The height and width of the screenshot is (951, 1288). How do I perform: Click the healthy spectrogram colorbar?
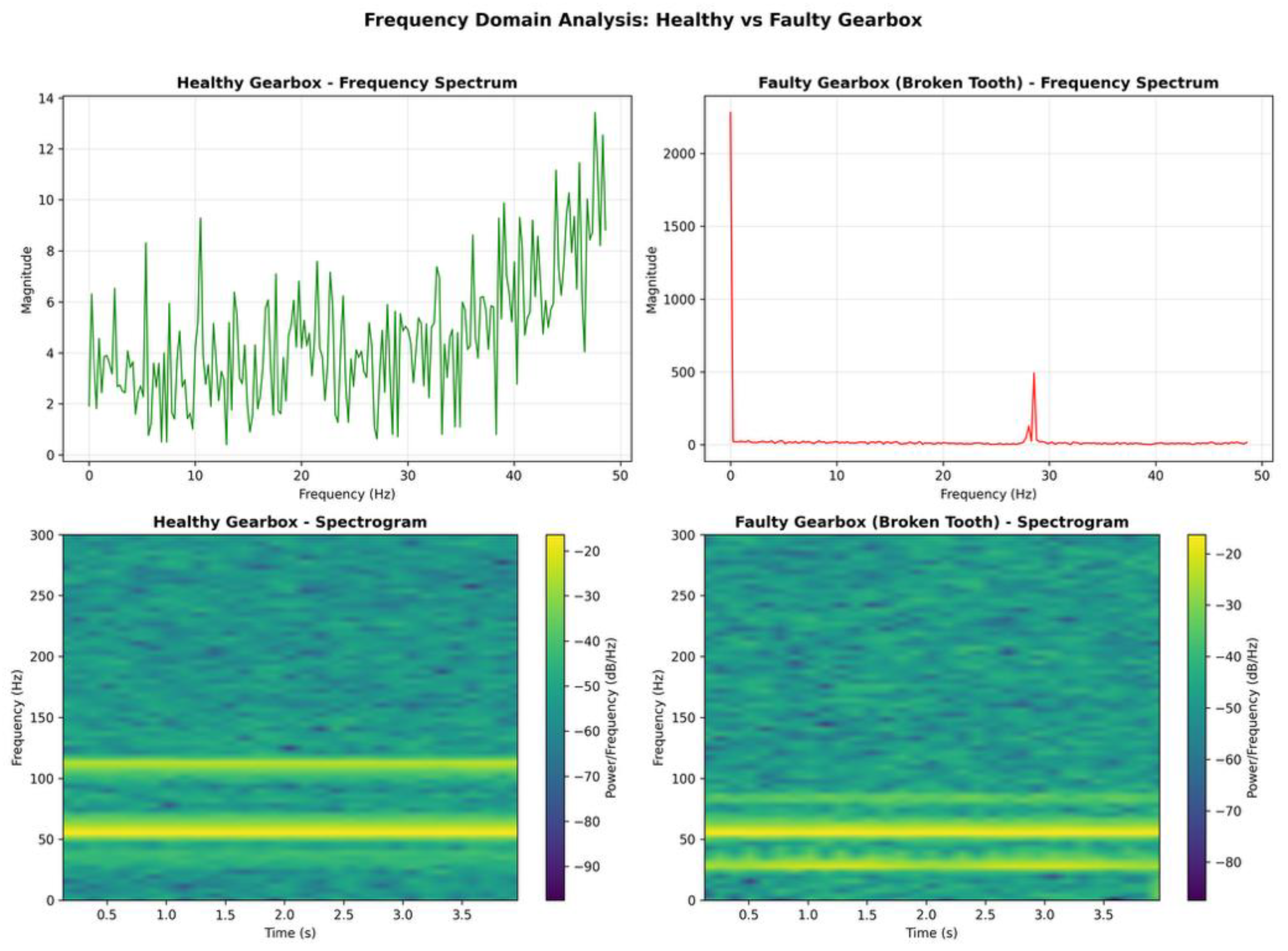click(556, 717)
